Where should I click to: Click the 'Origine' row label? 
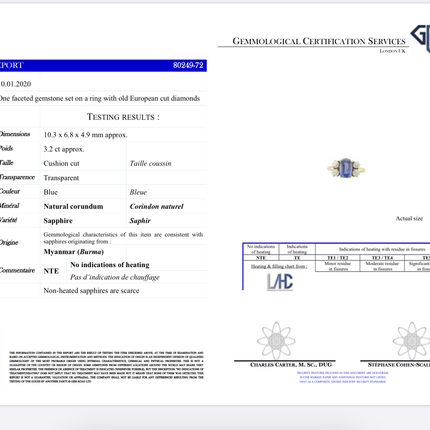tap(9, 242)
